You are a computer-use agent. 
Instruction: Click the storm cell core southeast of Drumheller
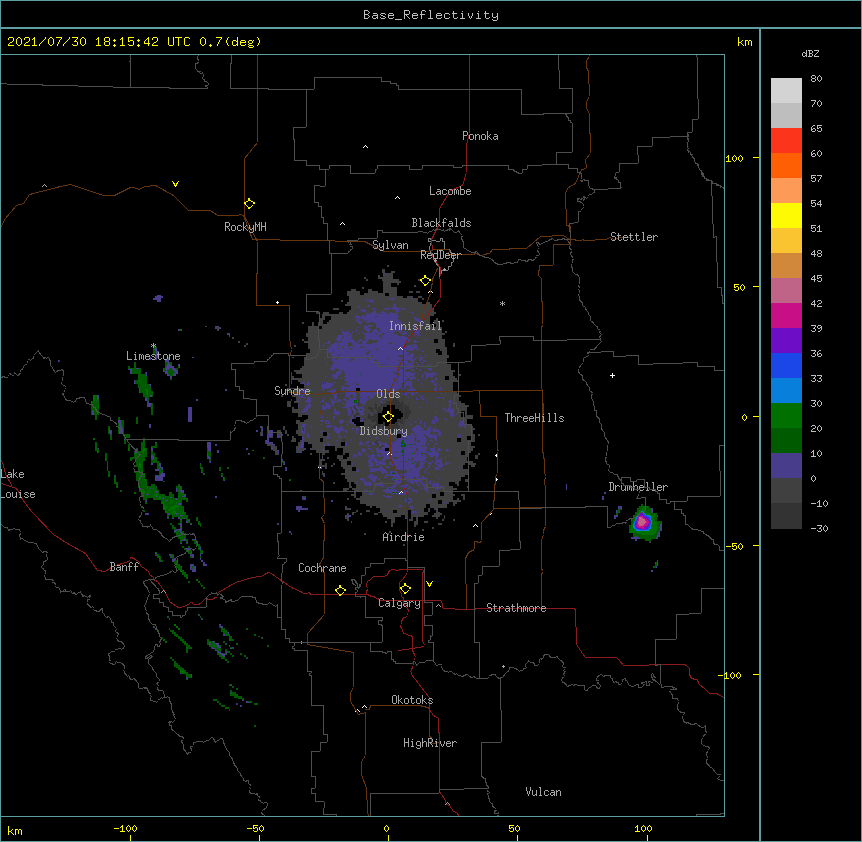(x=642, y=522)
